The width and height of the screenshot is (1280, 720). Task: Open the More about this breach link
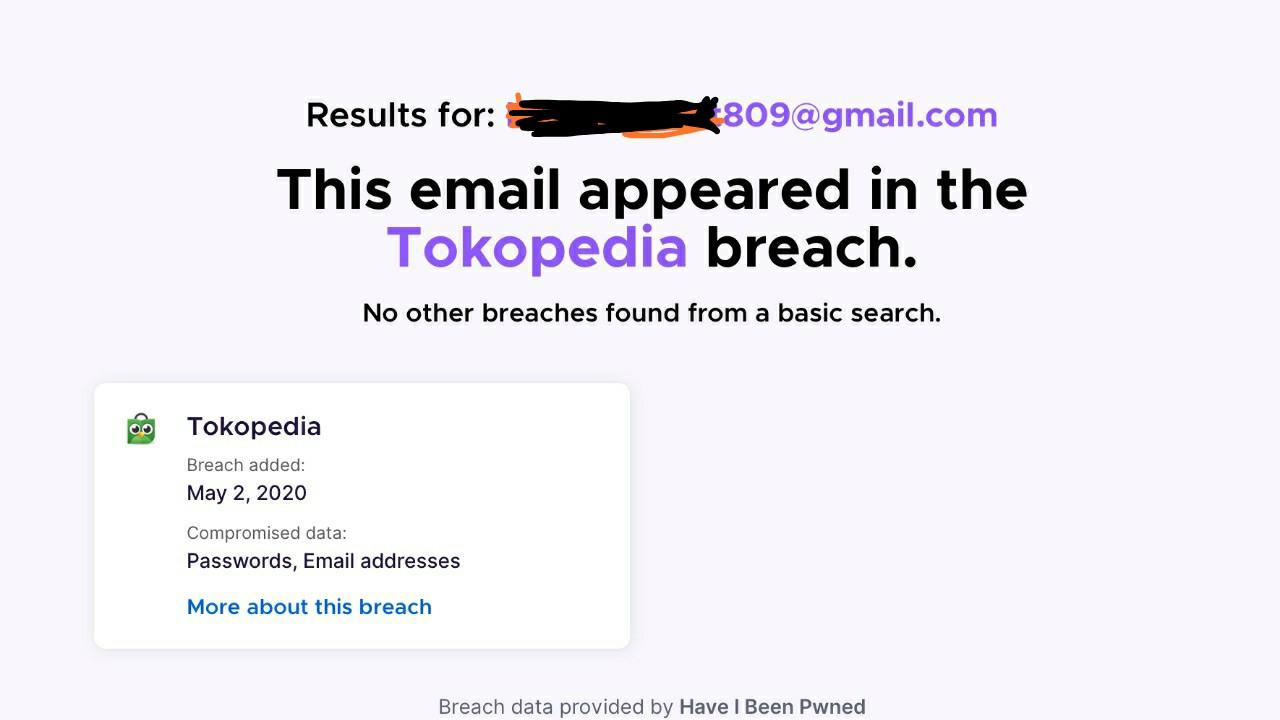click(x=309, y=607)
